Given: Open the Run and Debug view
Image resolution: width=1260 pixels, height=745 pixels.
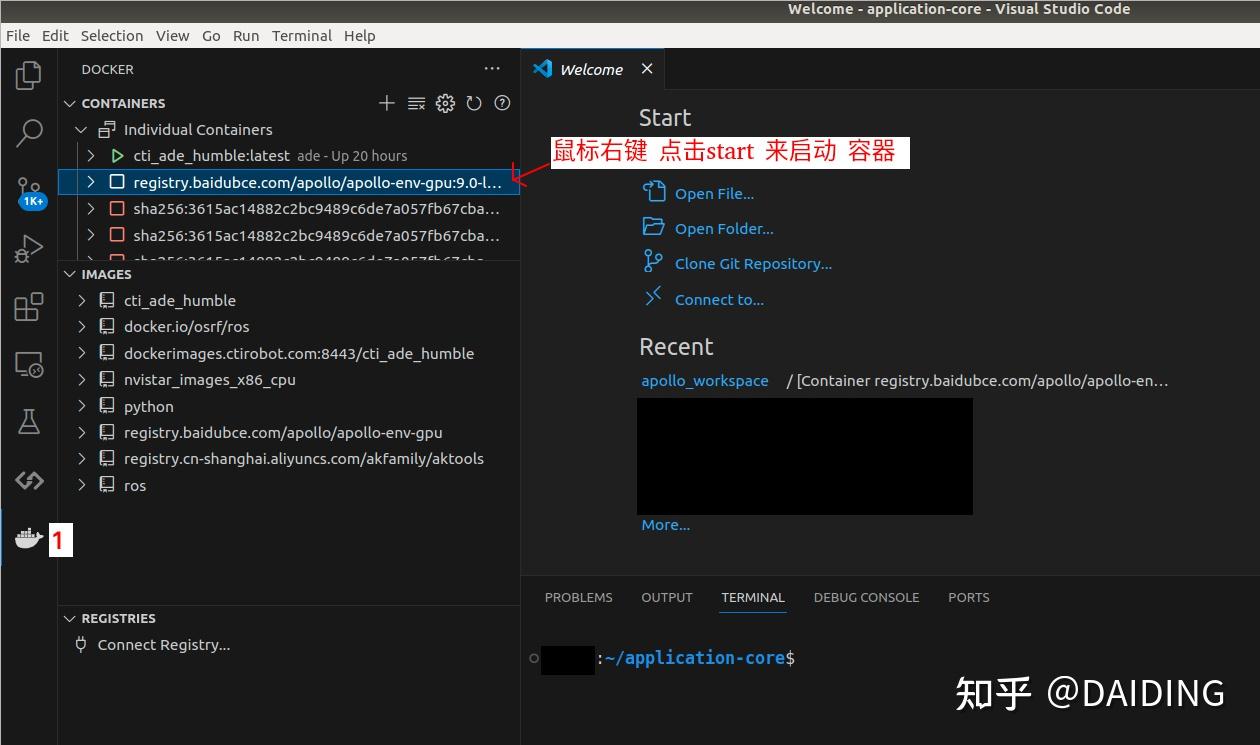Looking at the screenshot, I should click(x=29, y=248).
